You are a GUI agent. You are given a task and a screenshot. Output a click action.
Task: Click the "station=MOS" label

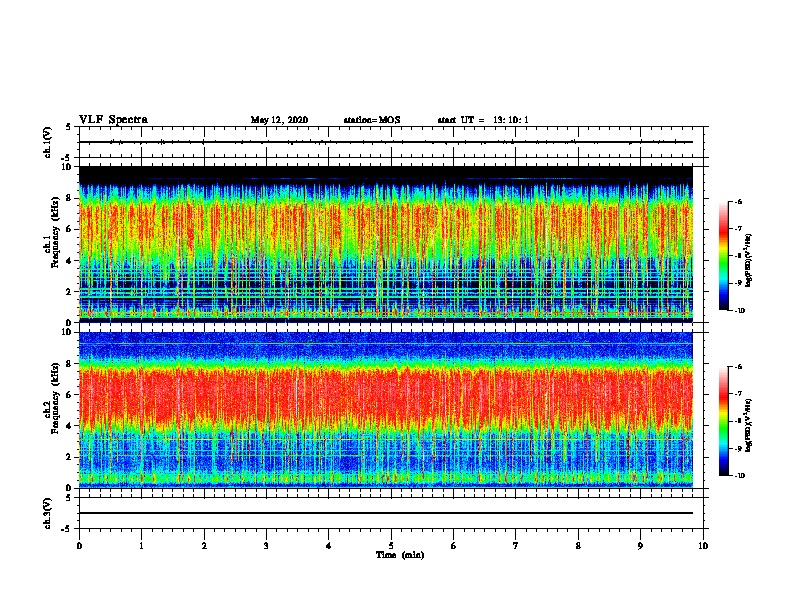click(372, 120)
